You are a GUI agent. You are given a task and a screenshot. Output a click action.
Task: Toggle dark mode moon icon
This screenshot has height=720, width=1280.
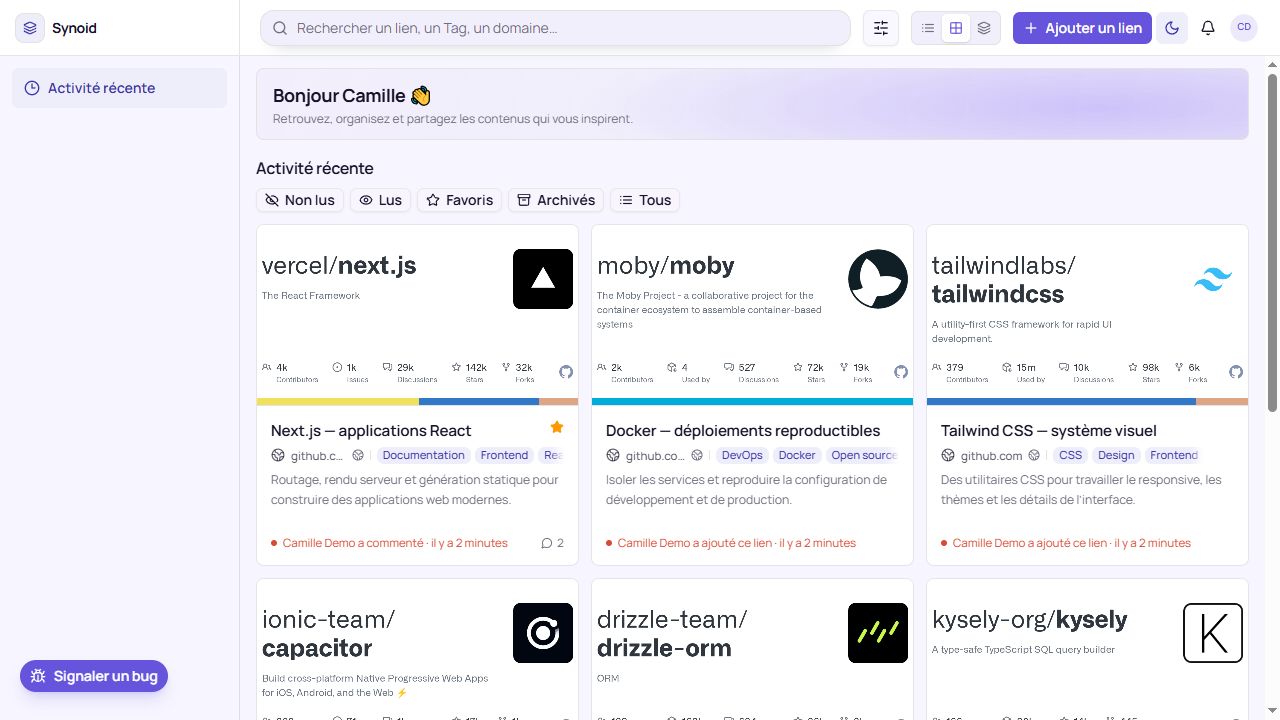click(1172, 28)
